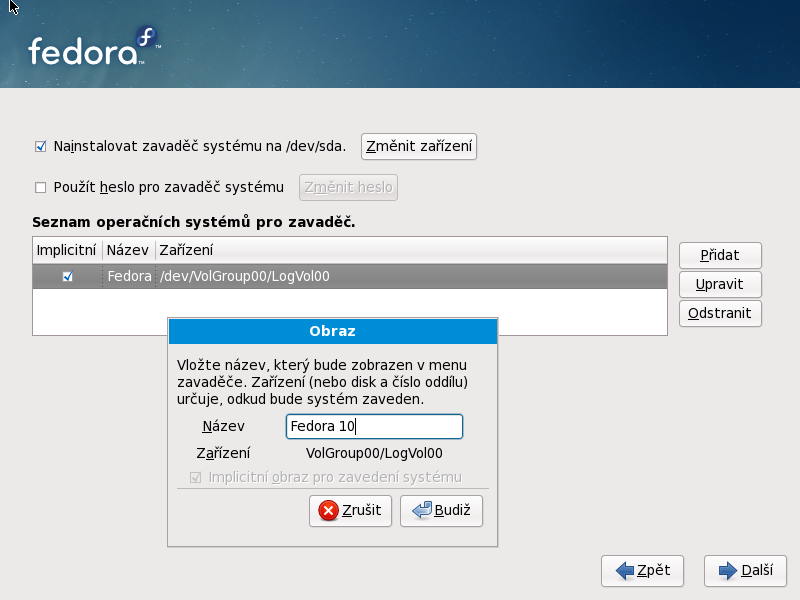Click the Obraz dialog title bar
800x600 pixels.
[x=332, y=331]
